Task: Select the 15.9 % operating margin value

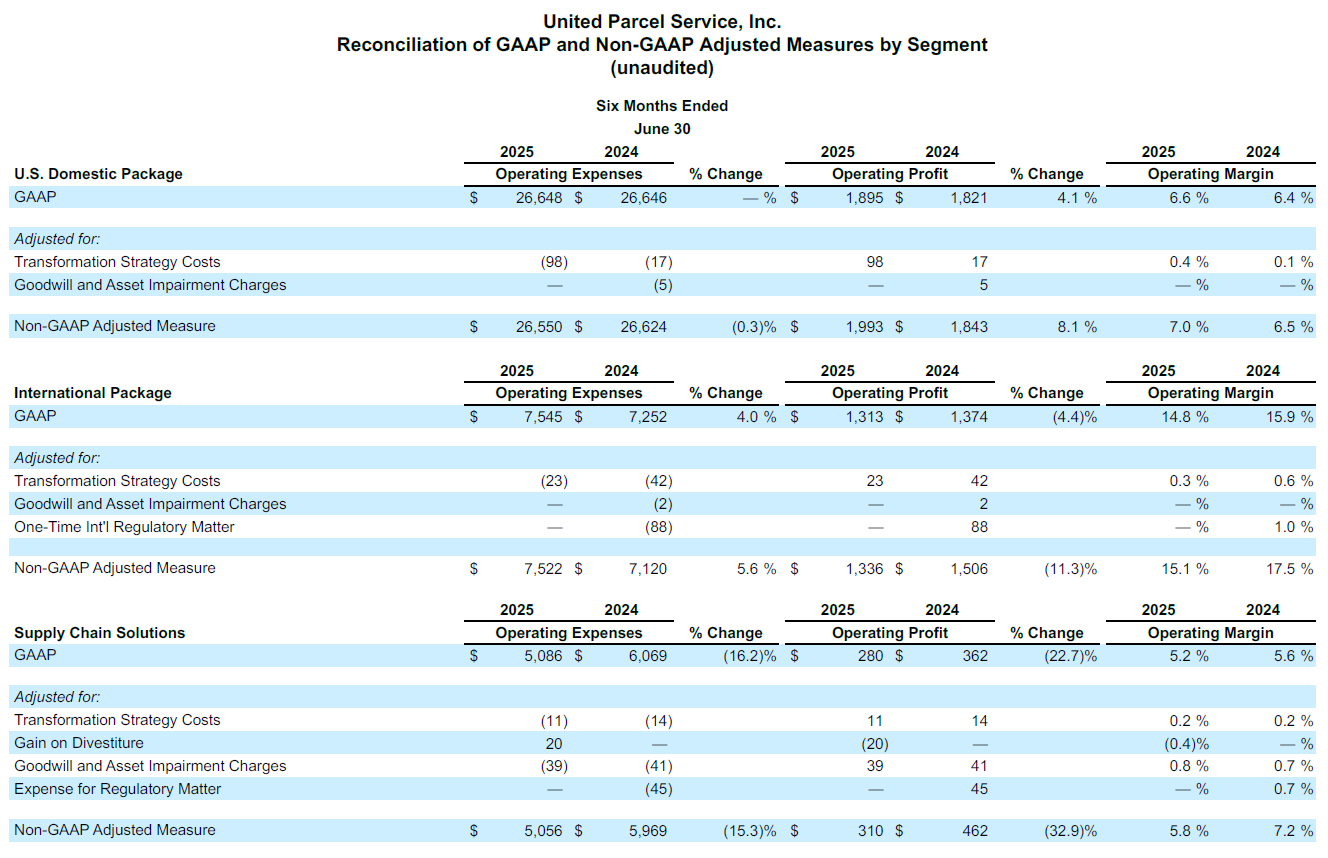Action: pos(1289,417)
